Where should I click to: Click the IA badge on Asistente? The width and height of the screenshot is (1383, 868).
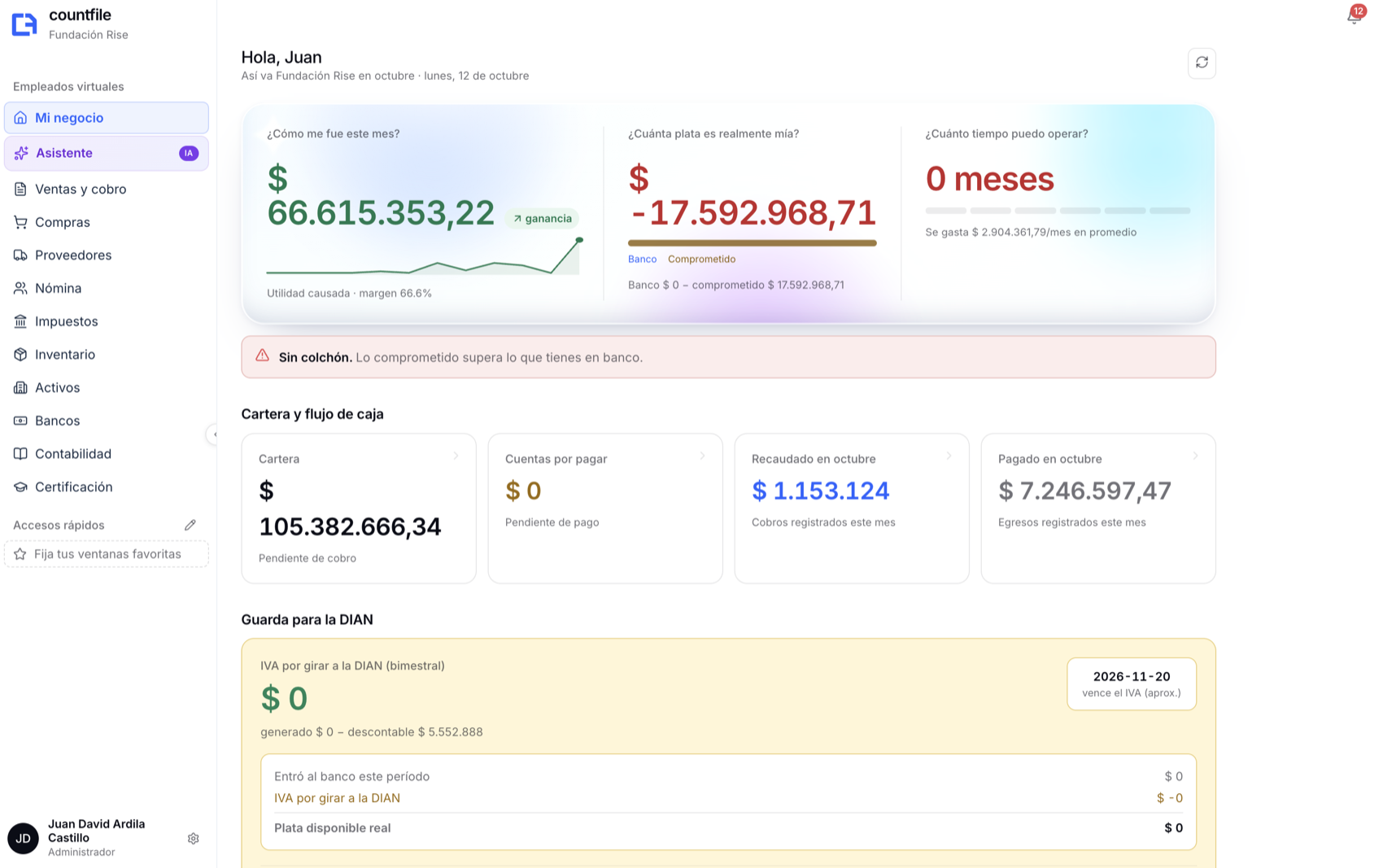tap(189, 153)
